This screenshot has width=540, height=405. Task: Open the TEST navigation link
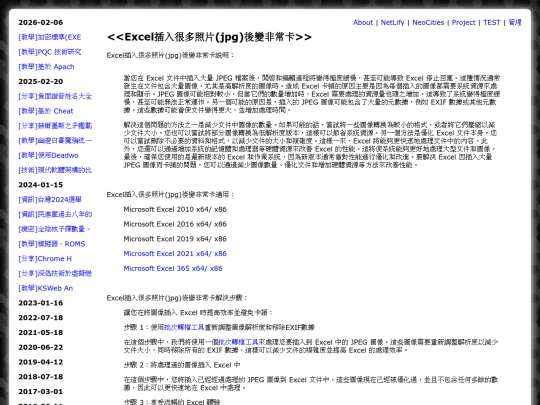coord(491,22)
